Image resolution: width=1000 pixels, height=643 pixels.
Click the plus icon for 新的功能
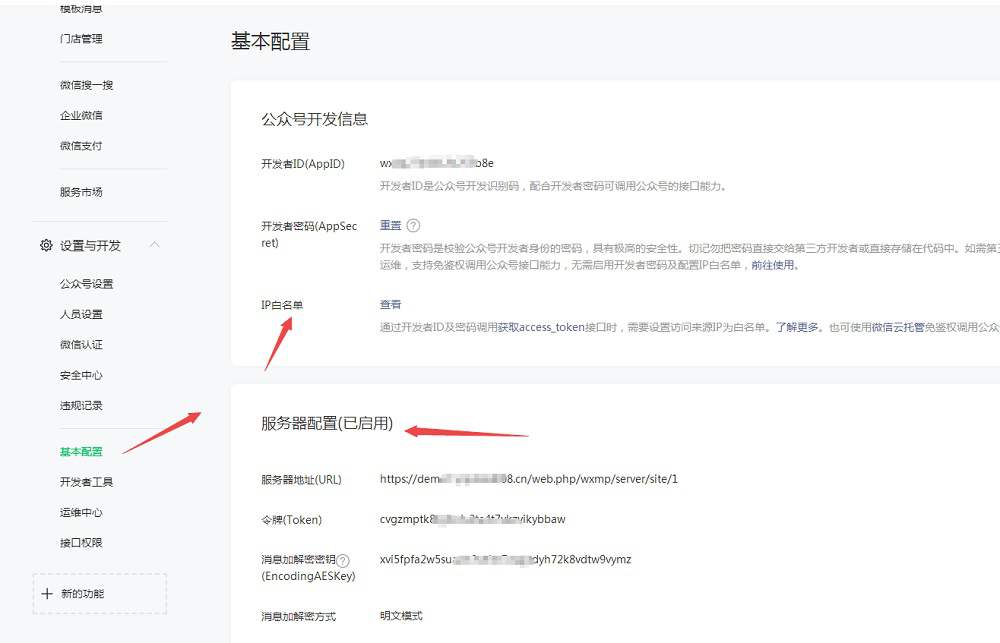[x=46, y=593]
